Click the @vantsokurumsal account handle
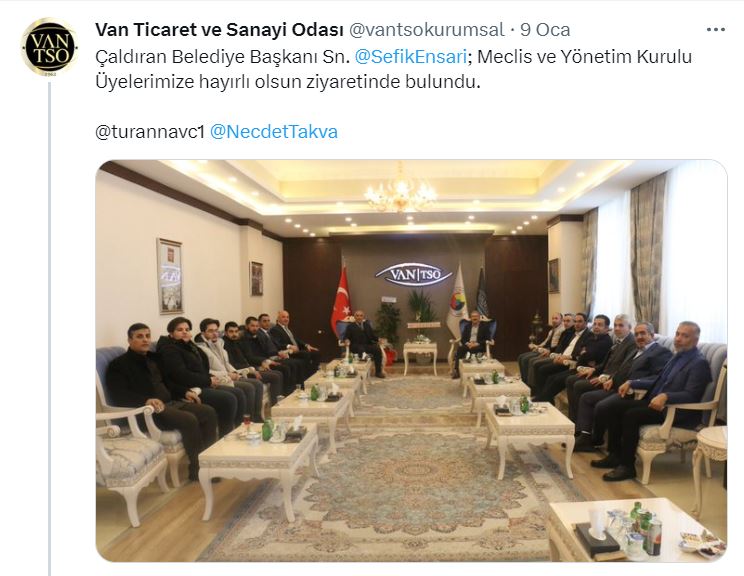This screenshot has width=744, height=576. pyautogui.click(x=426, y=30)
